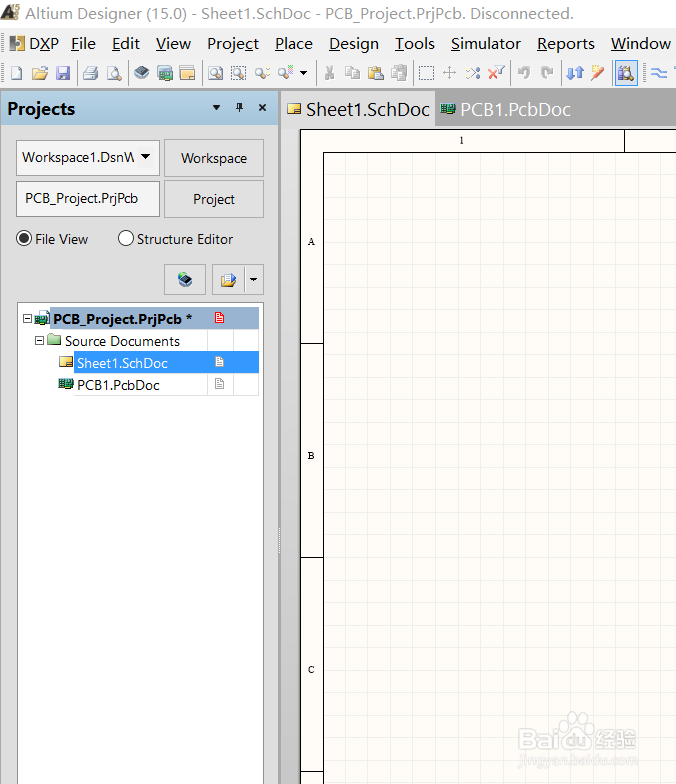
Task: Click the panel open-document folder button
Action: (x=228, y=280)
